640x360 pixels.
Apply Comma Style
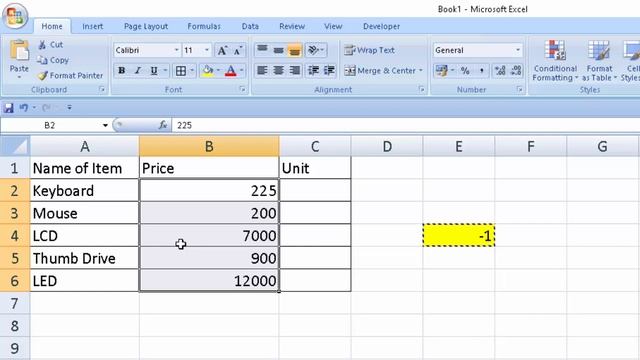pyautogui.click(x=482, y=71)
